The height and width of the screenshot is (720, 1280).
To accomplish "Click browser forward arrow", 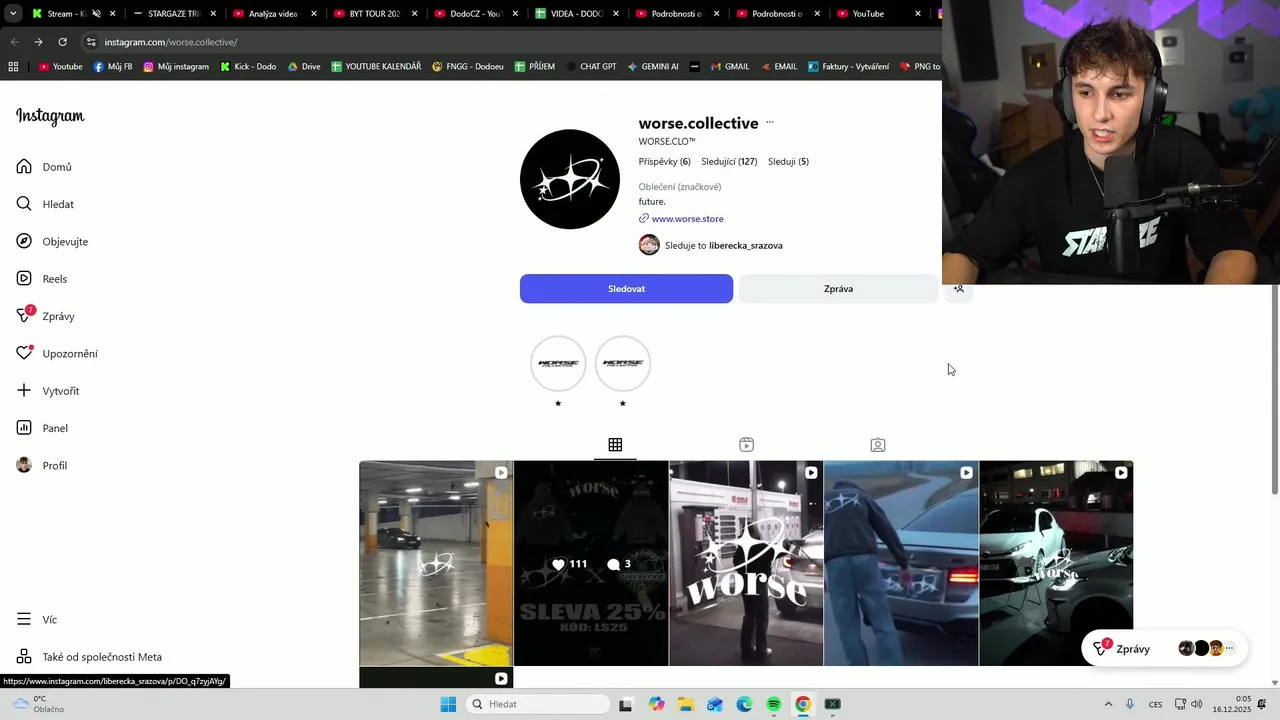I will [x=38, y=42].
